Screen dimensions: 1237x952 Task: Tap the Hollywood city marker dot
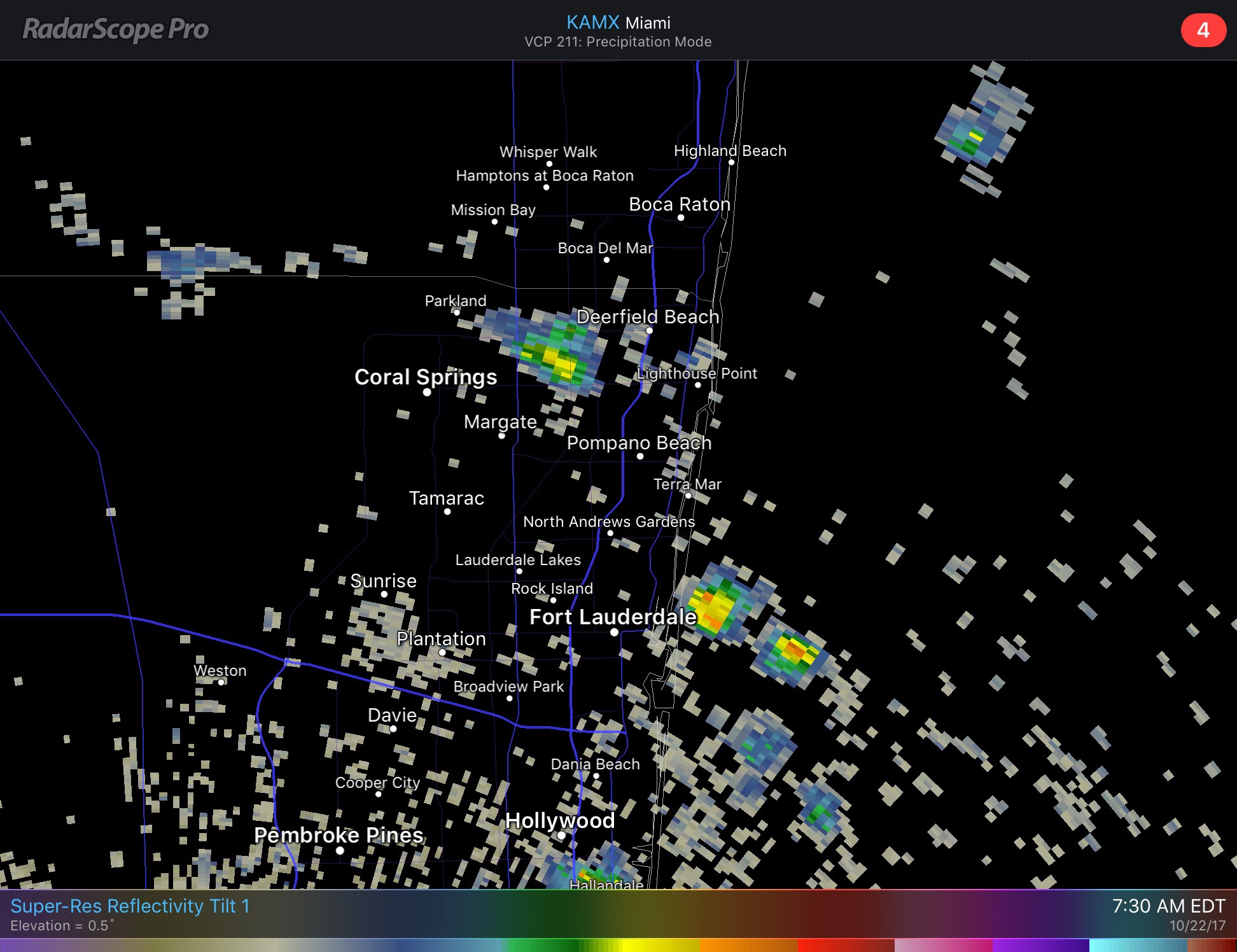(561, 836)
